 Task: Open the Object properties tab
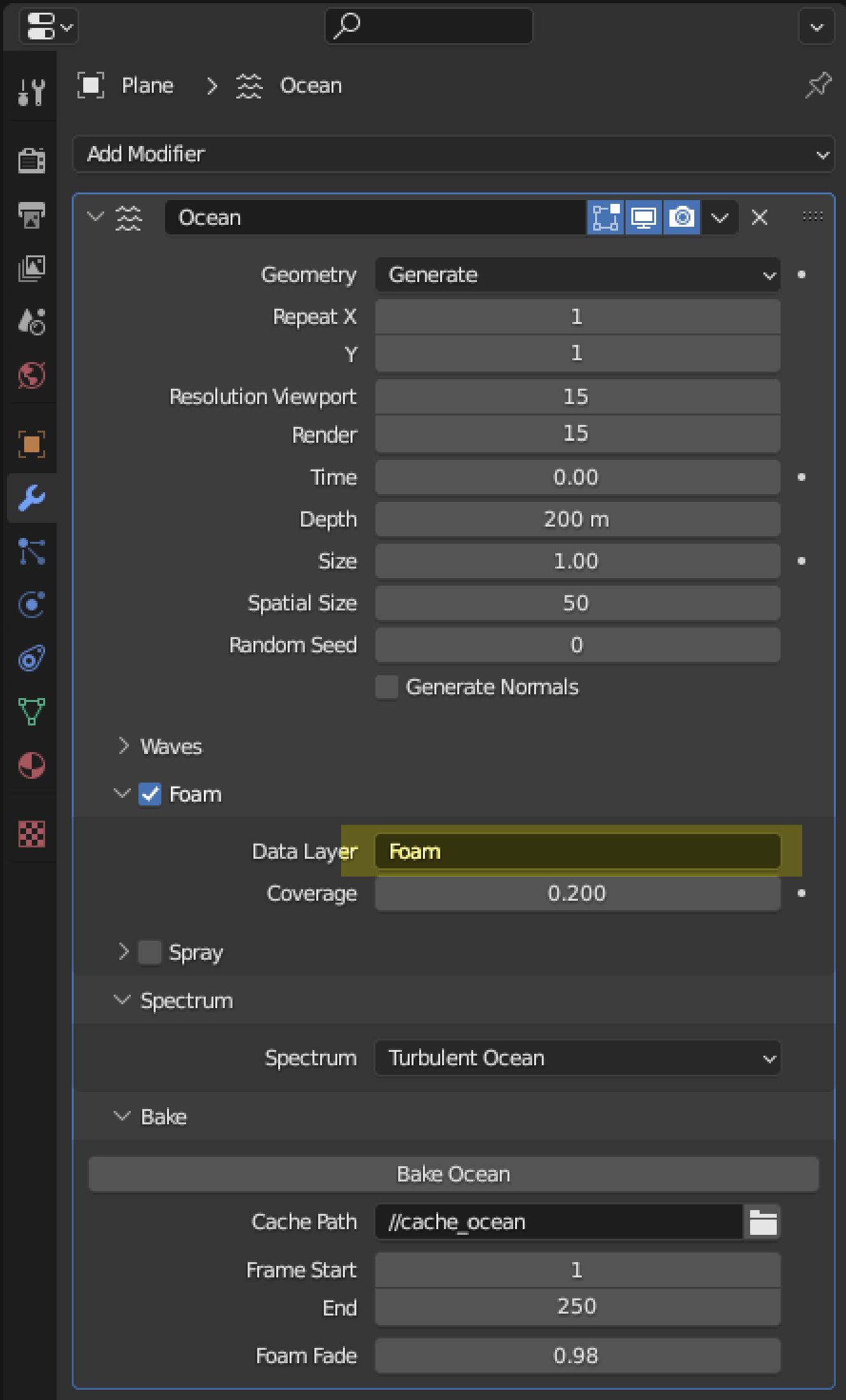(31, 444)
